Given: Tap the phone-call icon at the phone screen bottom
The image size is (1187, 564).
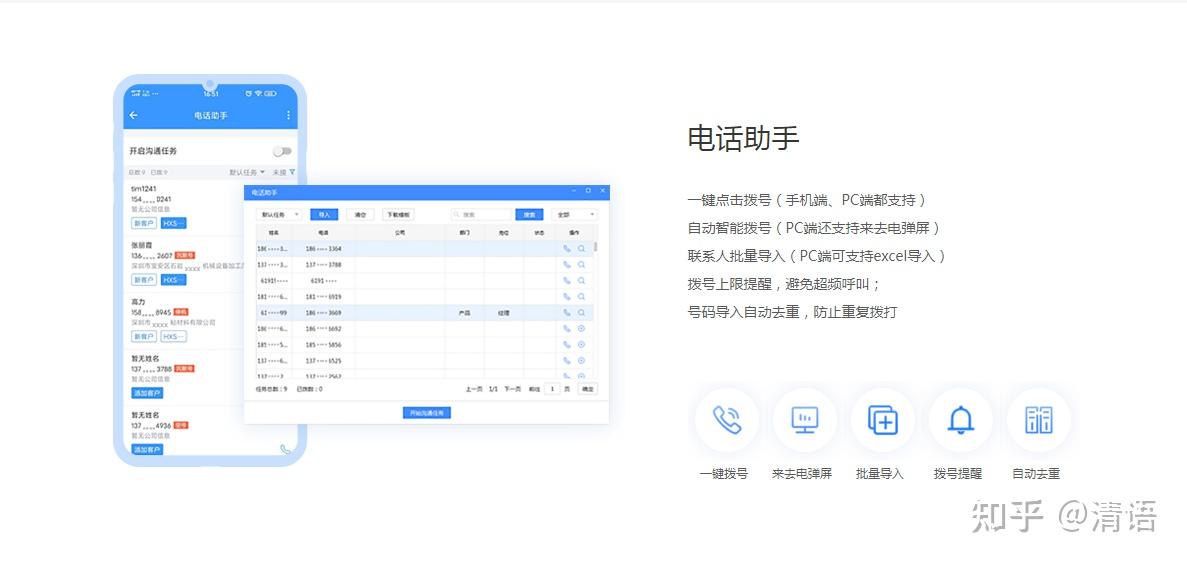Looking at the screenshot, I should click(x=285, y=449).
